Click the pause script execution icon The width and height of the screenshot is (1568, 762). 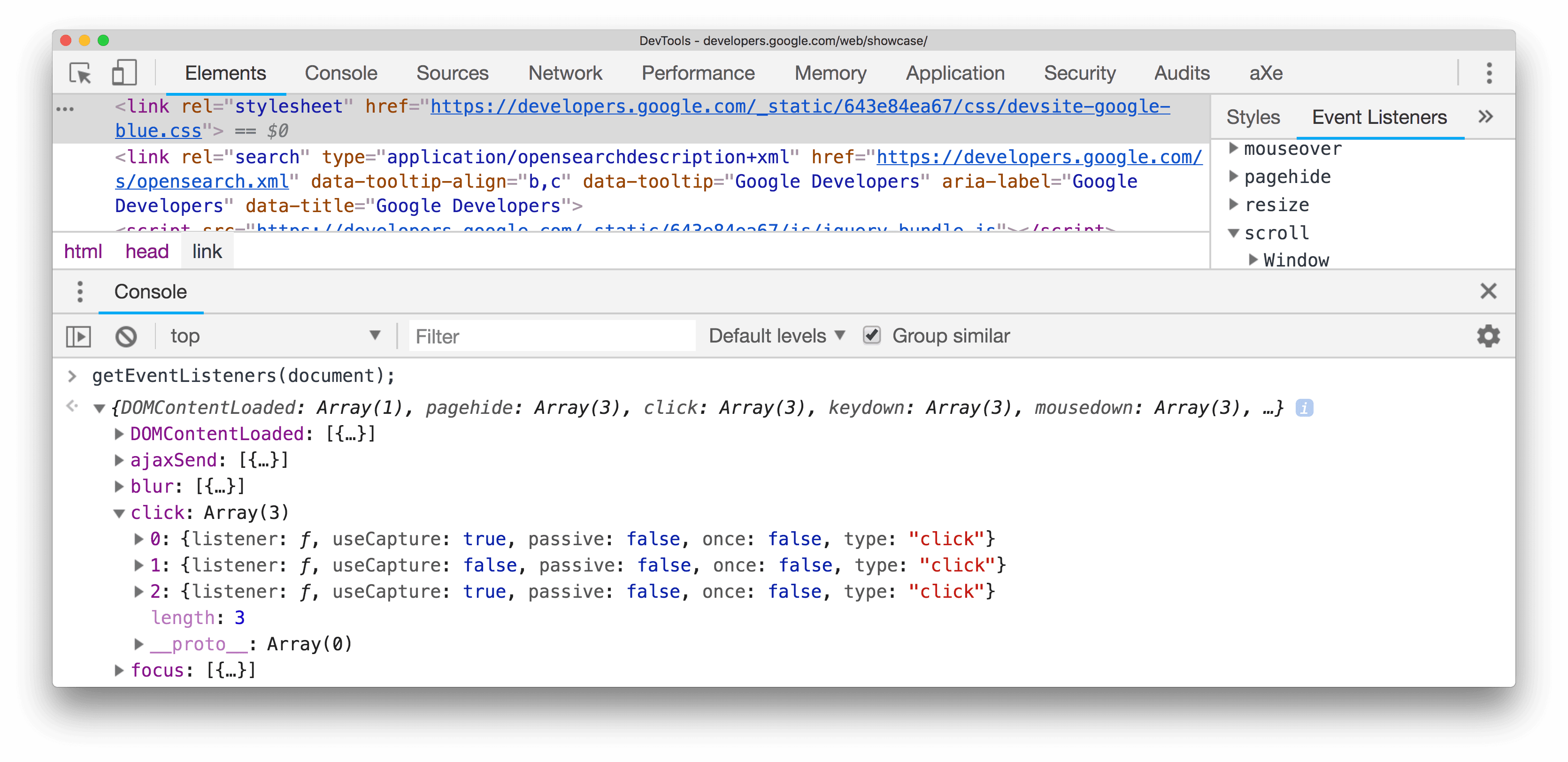[79, 335]
